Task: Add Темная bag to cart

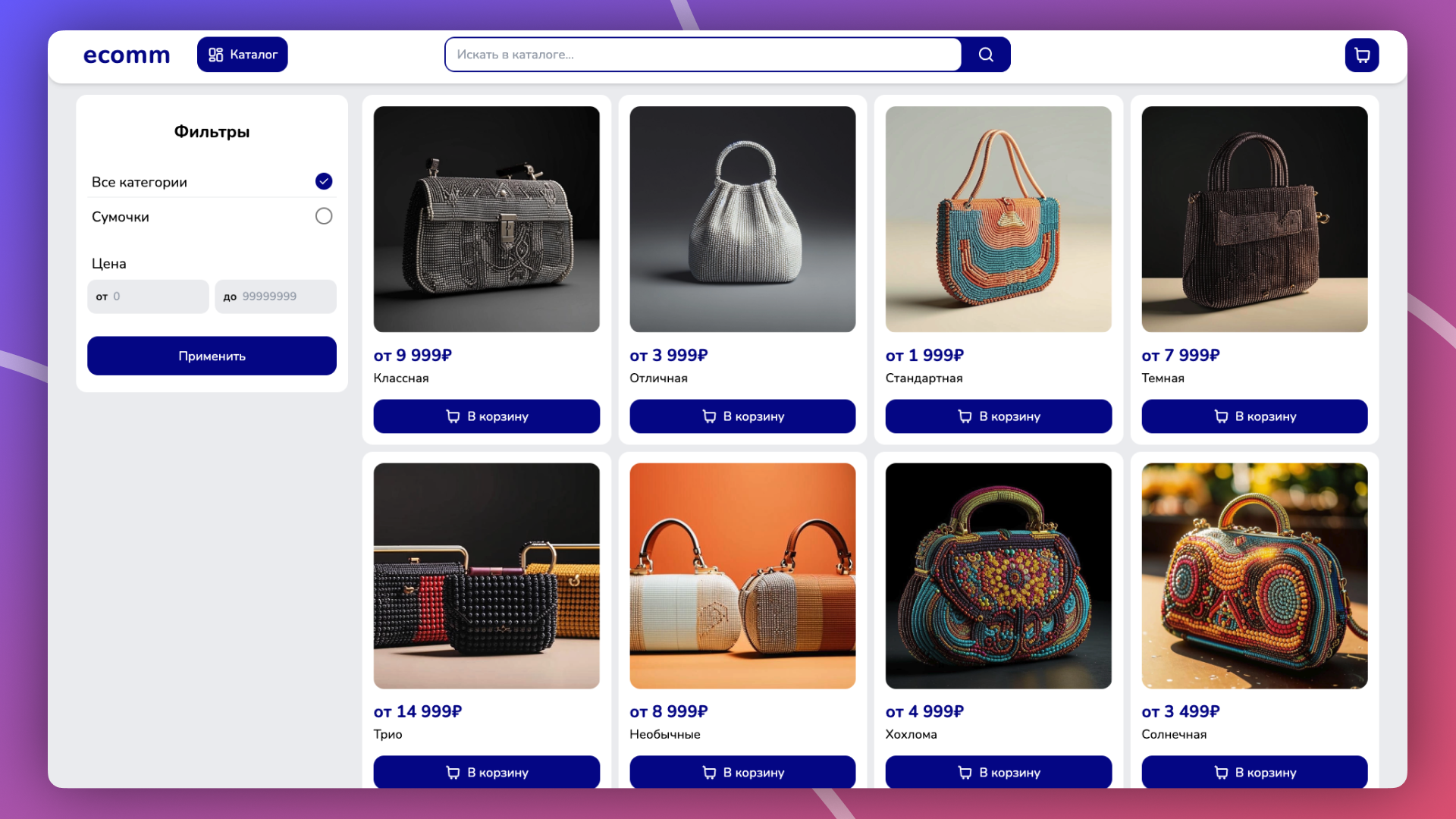Action: (1254, 416)
